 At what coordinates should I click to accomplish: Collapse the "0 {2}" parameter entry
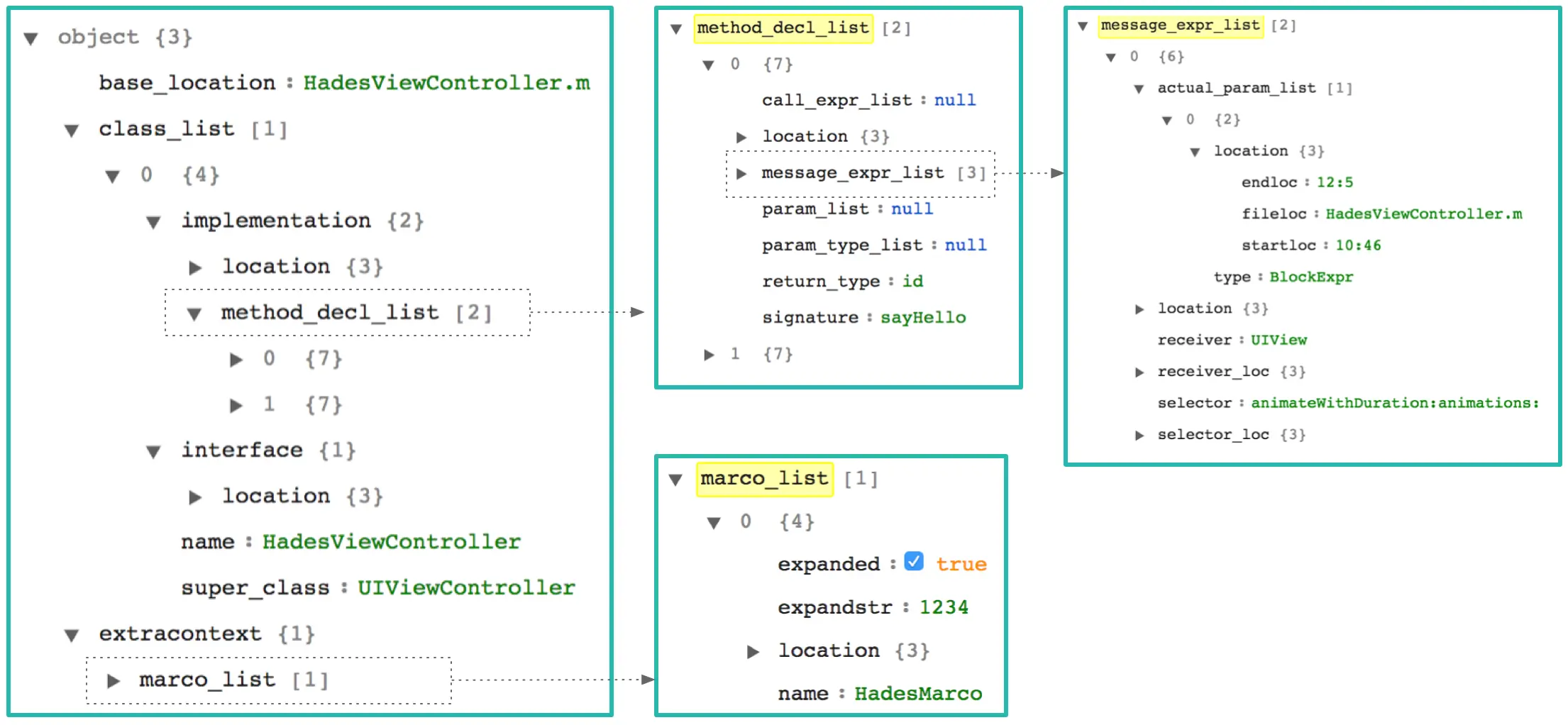1167,121
